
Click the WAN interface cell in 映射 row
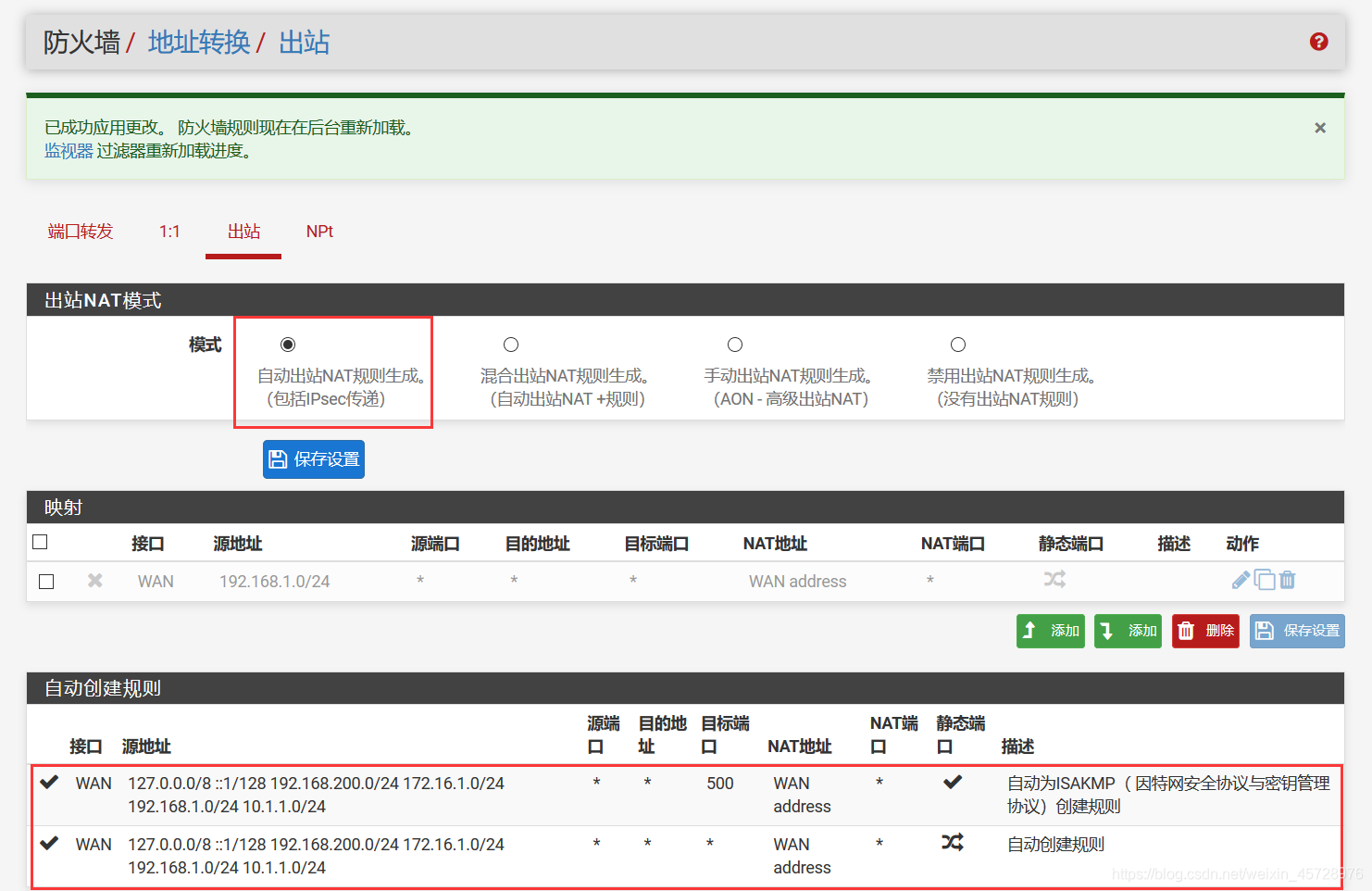pyautogui.click(x=156, y=582)
